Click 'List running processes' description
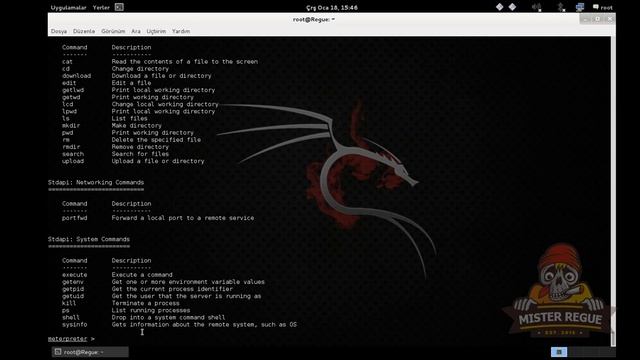The height and width of the screenshot is (360, 640). click(x=151, y=310)
